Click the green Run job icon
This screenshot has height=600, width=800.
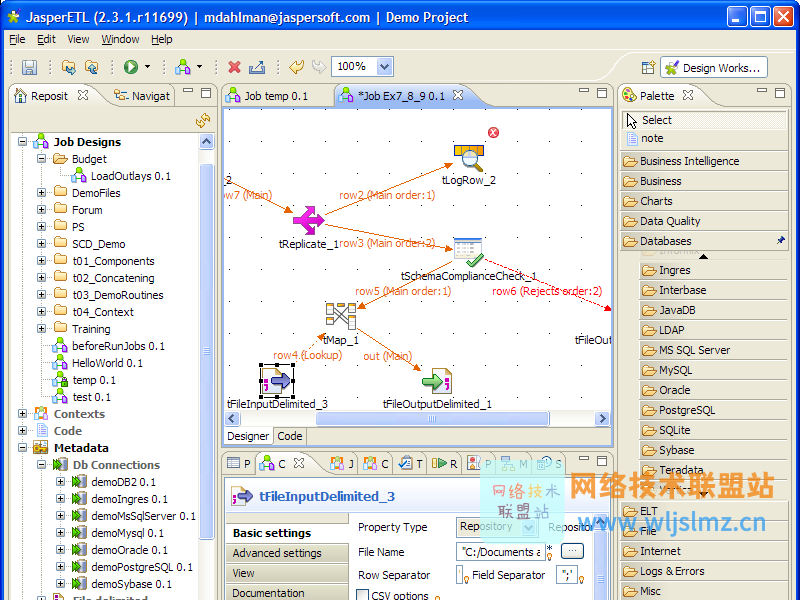(x=131, y=67)
